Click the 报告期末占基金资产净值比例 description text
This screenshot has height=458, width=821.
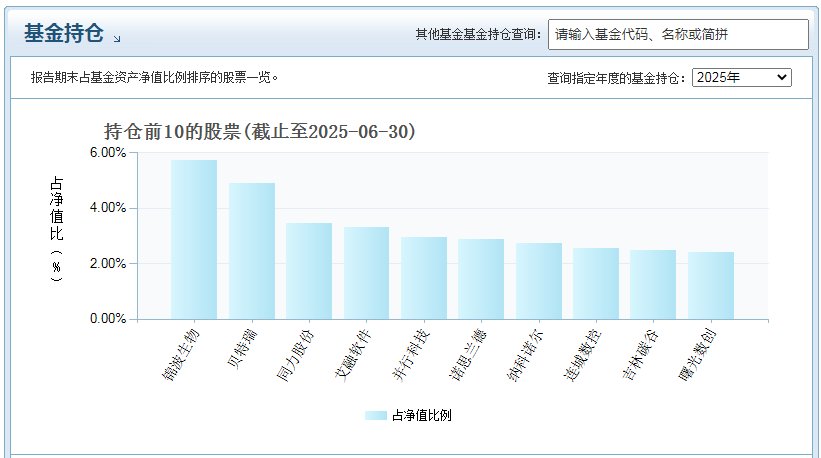pos(154,77)
